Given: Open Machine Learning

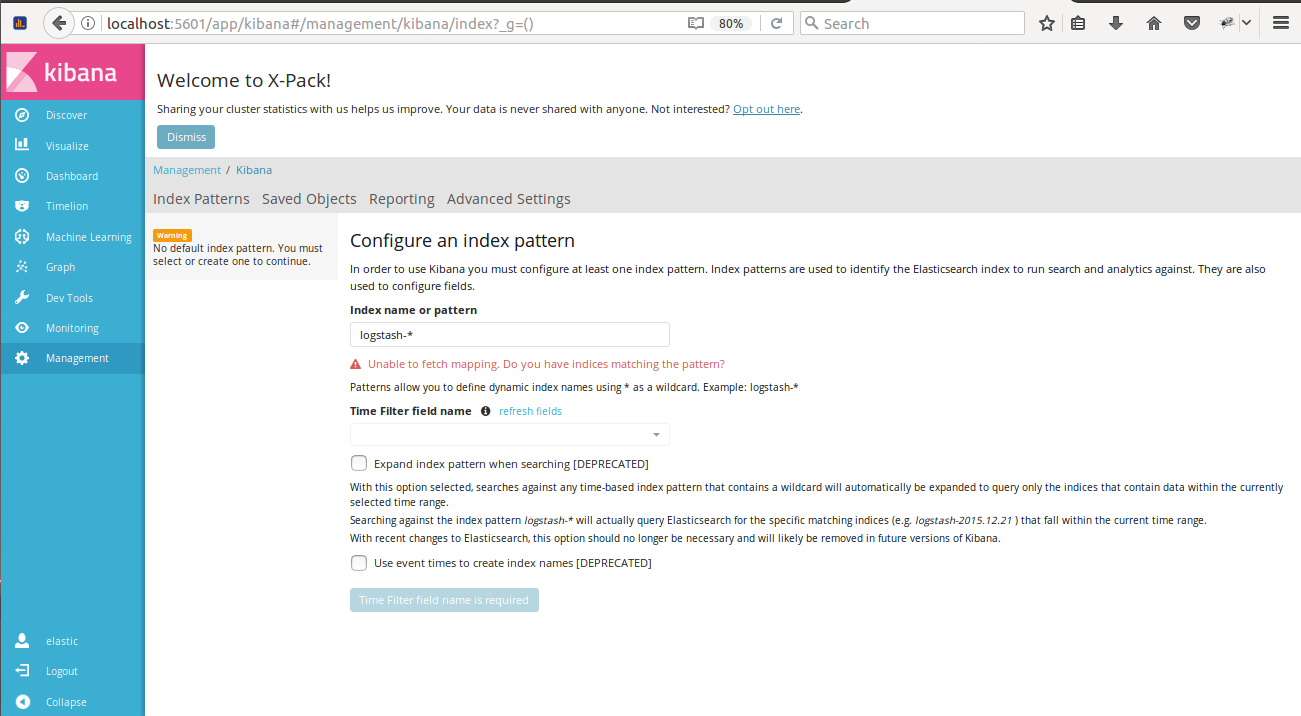Looking at the screenshot, I should click(21, 236).
